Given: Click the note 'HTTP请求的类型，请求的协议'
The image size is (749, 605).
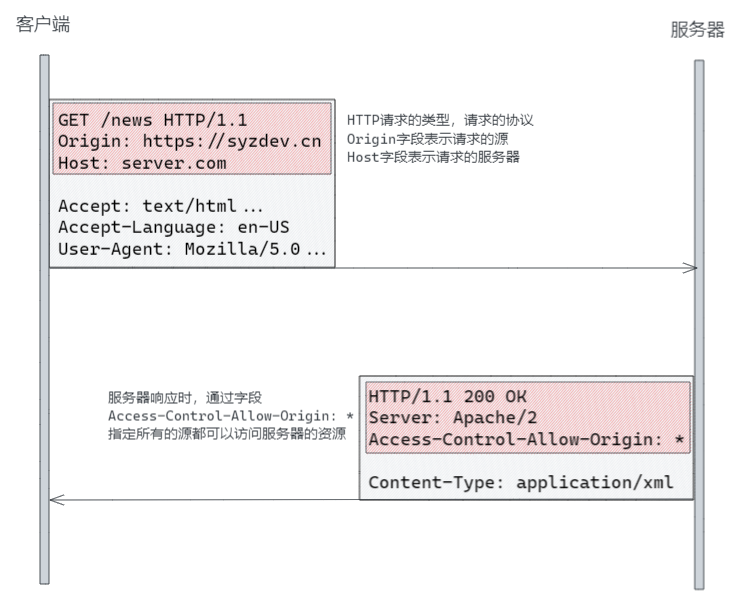Looking at the screenshot, I should [x=440, y=120].
